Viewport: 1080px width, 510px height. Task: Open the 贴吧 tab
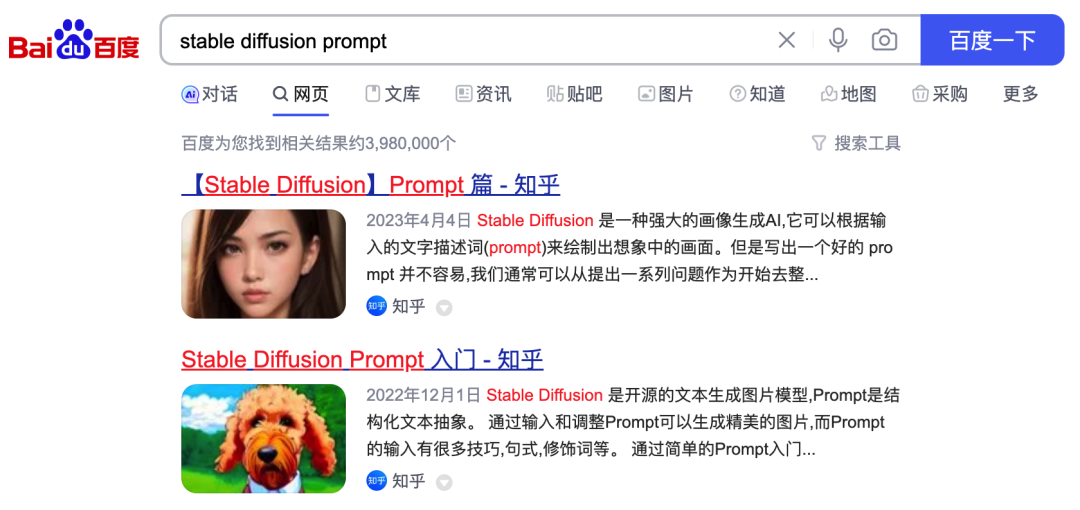(574, 94)
